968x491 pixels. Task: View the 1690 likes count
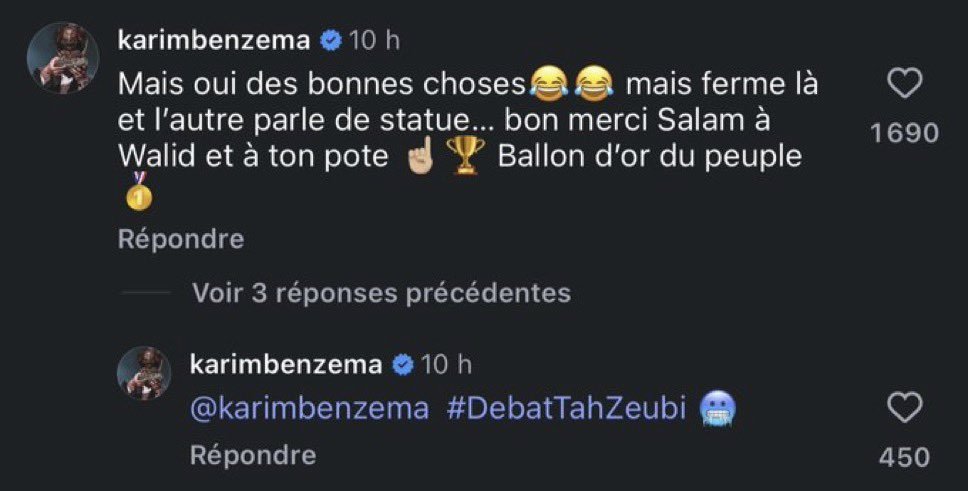click(904, 133)
